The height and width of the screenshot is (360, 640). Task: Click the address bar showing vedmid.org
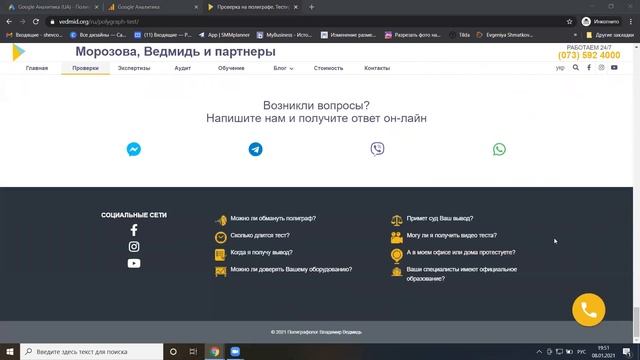[x=306, y=22]
